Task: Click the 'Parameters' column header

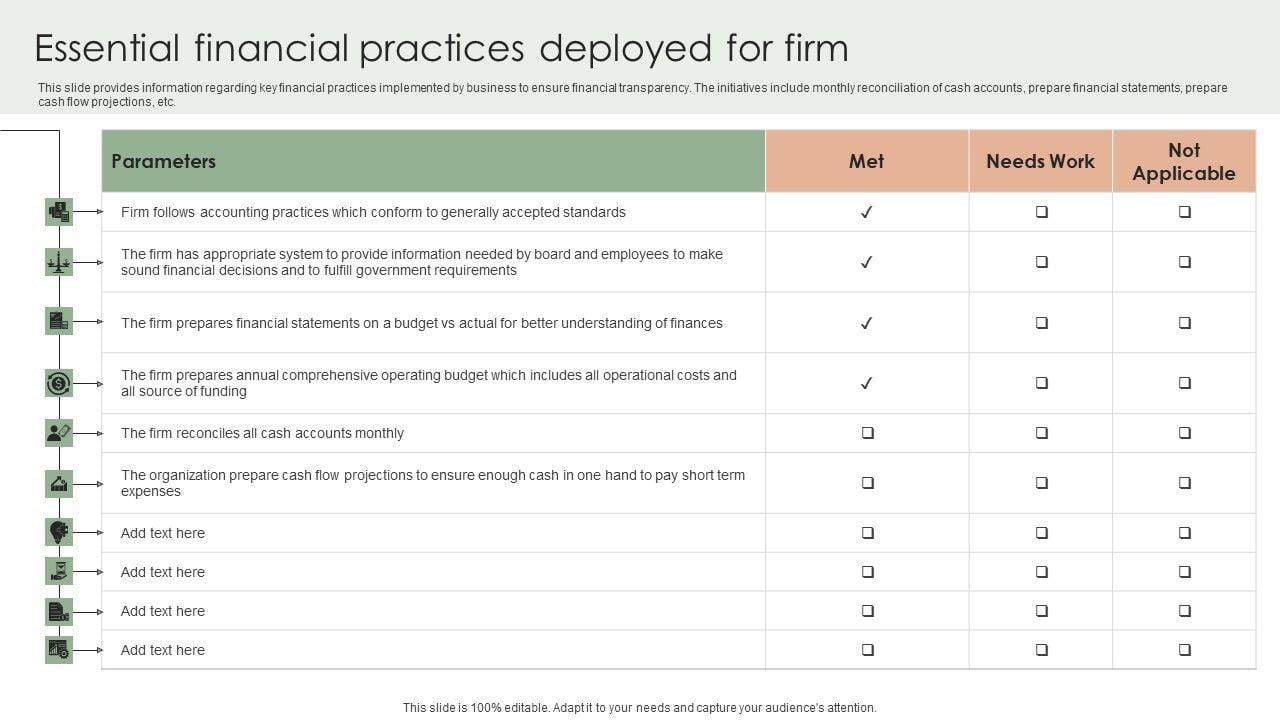Action: (433, 161)
